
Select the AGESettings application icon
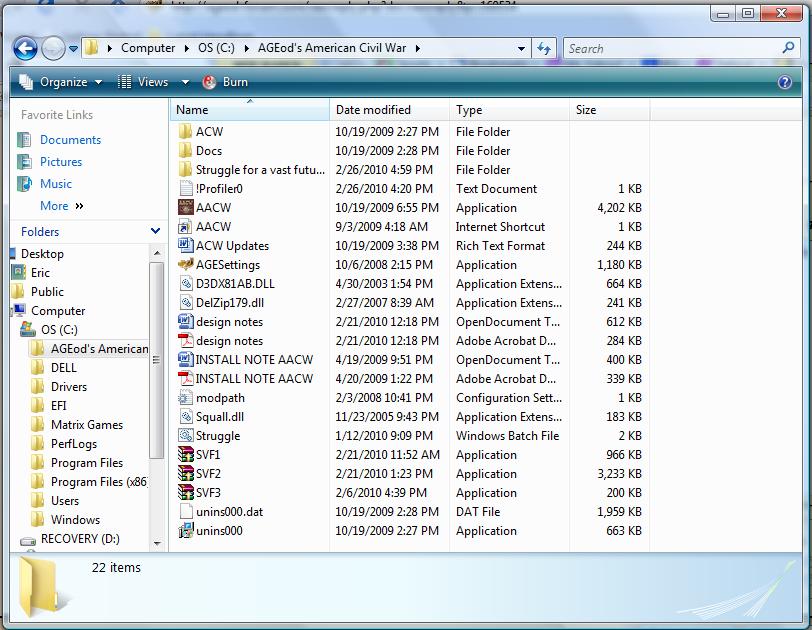point(185,265)
